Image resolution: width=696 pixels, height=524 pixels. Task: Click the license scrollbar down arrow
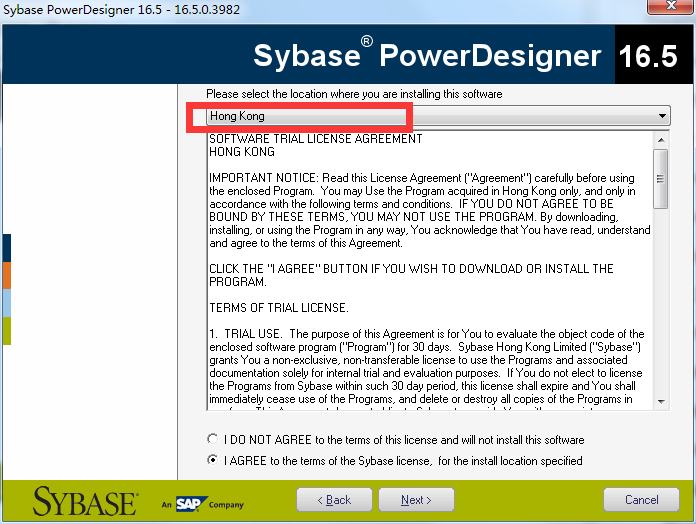[x=661, y=402]
